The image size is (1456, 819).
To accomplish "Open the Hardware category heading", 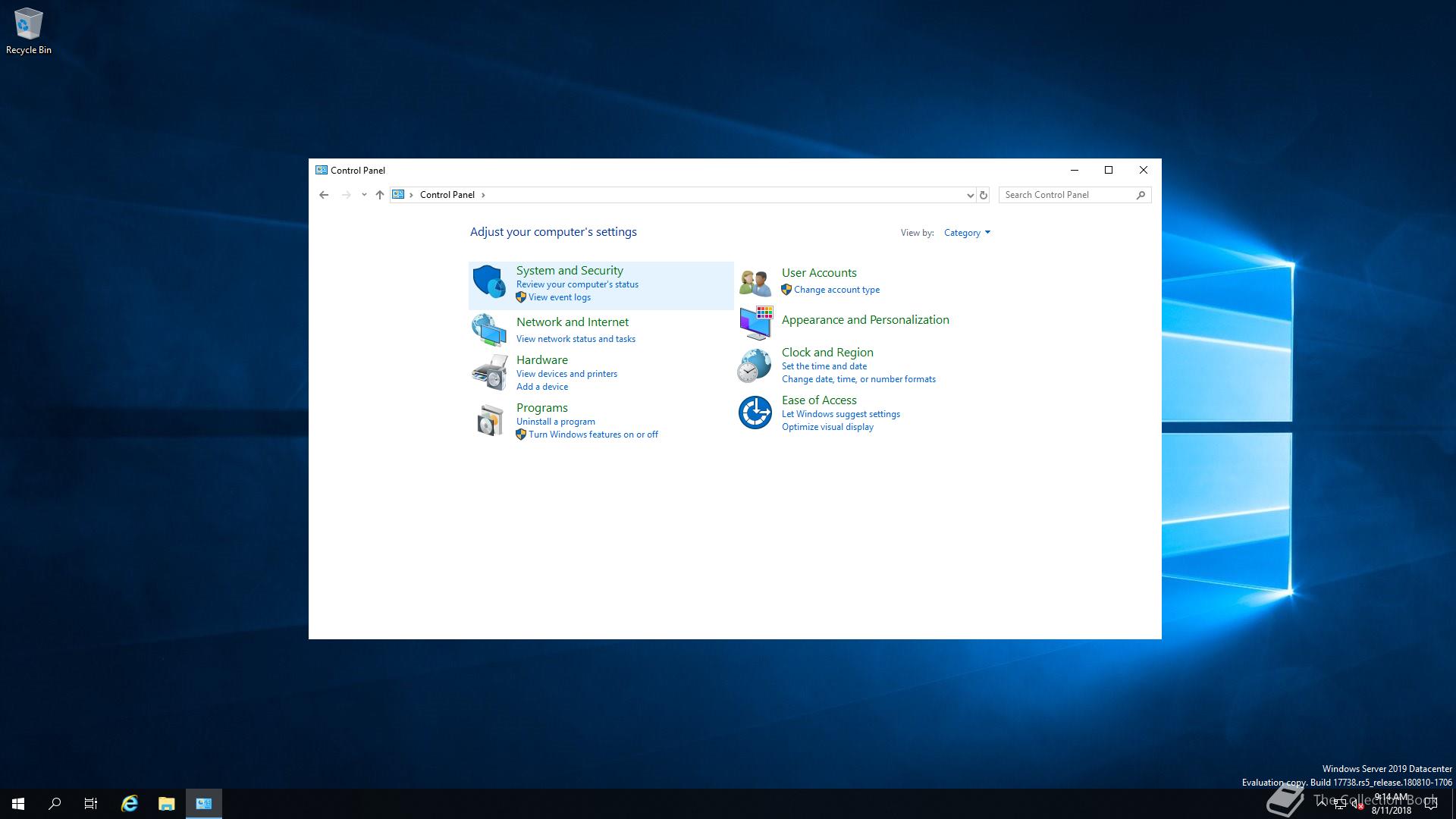I will click(x=542, y=360).
